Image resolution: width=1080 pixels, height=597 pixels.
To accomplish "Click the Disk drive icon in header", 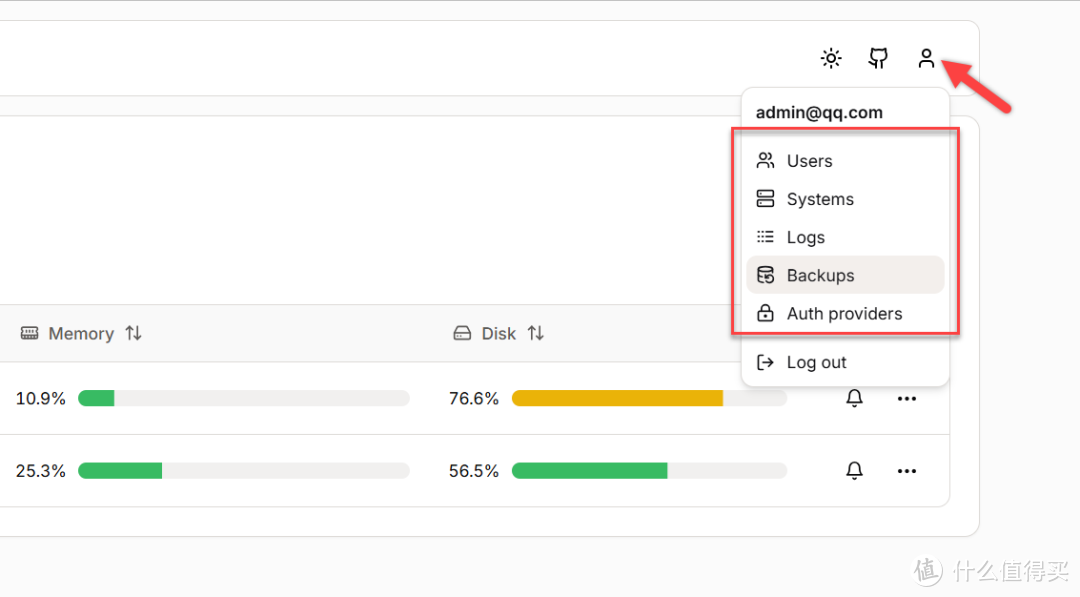I will [462, 333].
